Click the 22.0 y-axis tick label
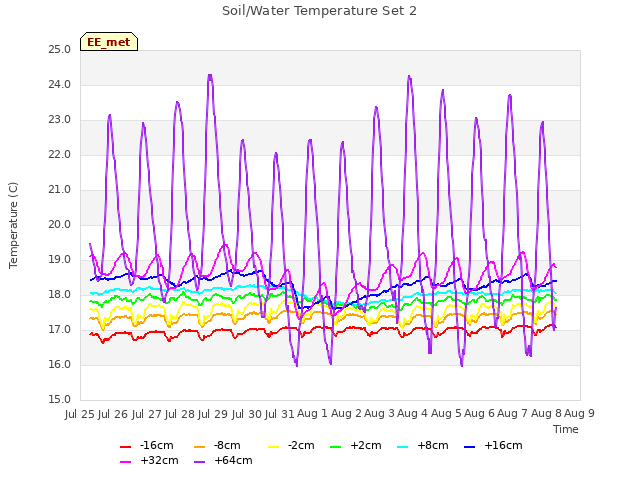Viewport: 640px width, 480px height. click(x=60, y=155)
